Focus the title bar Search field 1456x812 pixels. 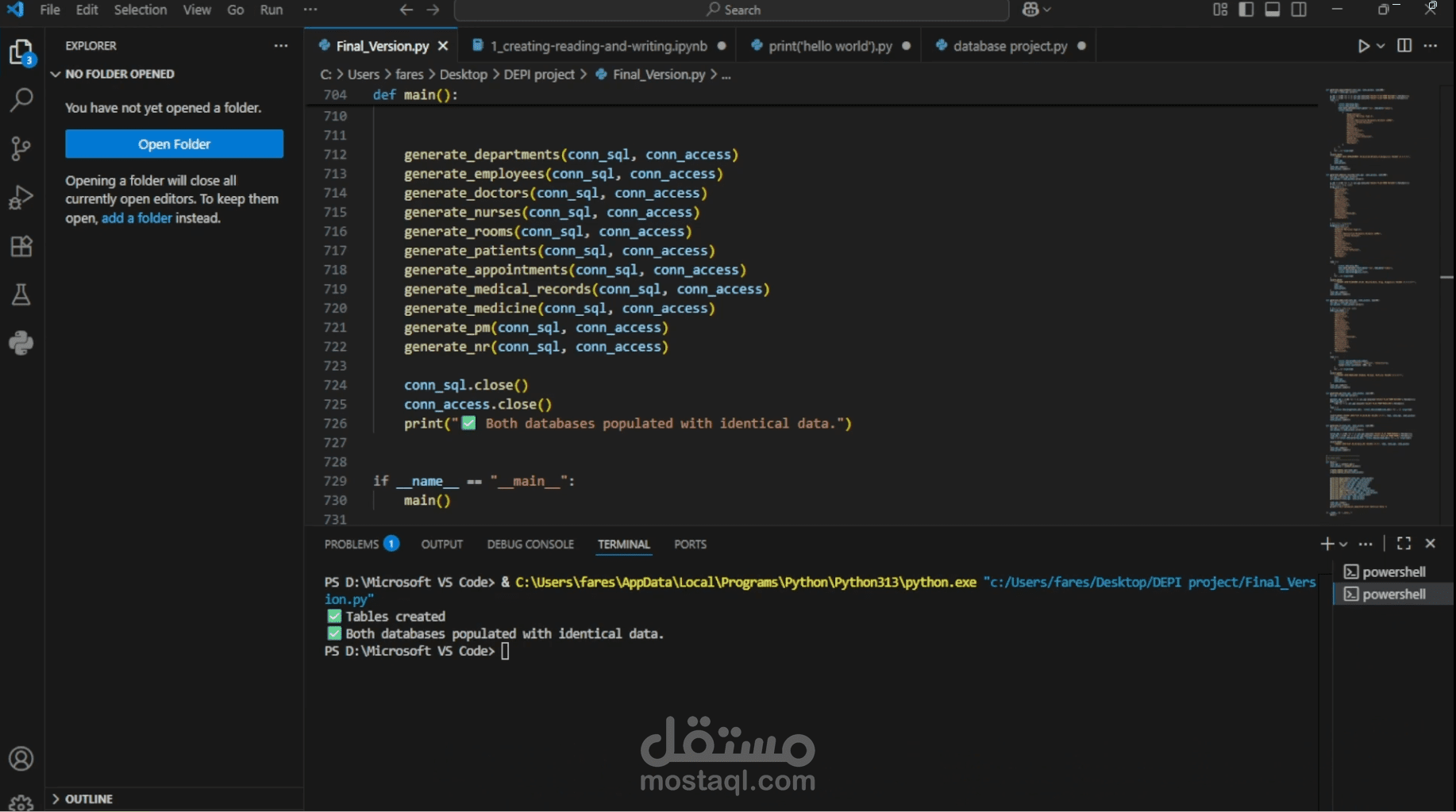pyautogui.click(x=732, y=10)
